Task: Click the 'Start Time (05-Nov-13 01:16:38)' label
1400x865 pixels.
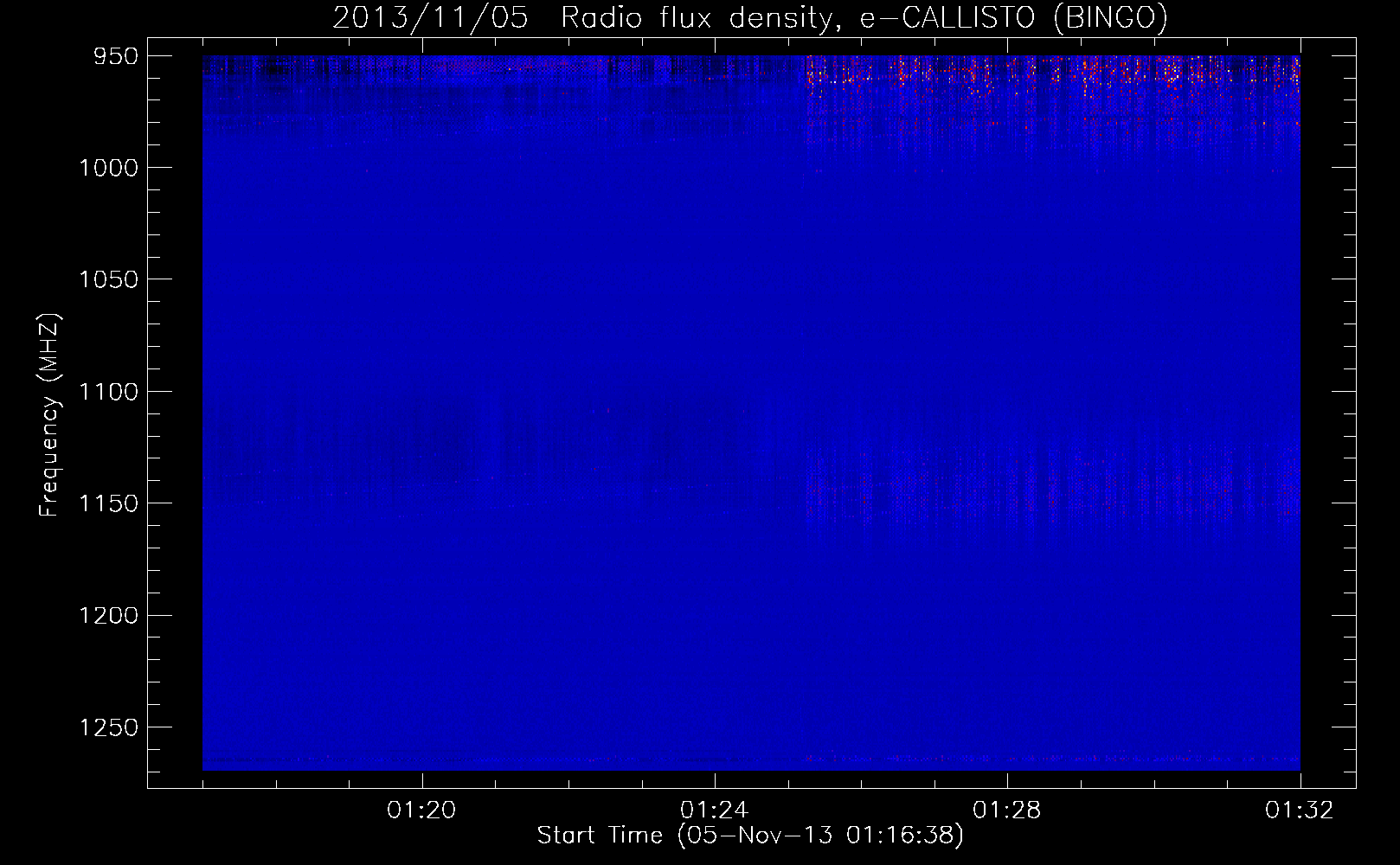Action: point(750,836)
